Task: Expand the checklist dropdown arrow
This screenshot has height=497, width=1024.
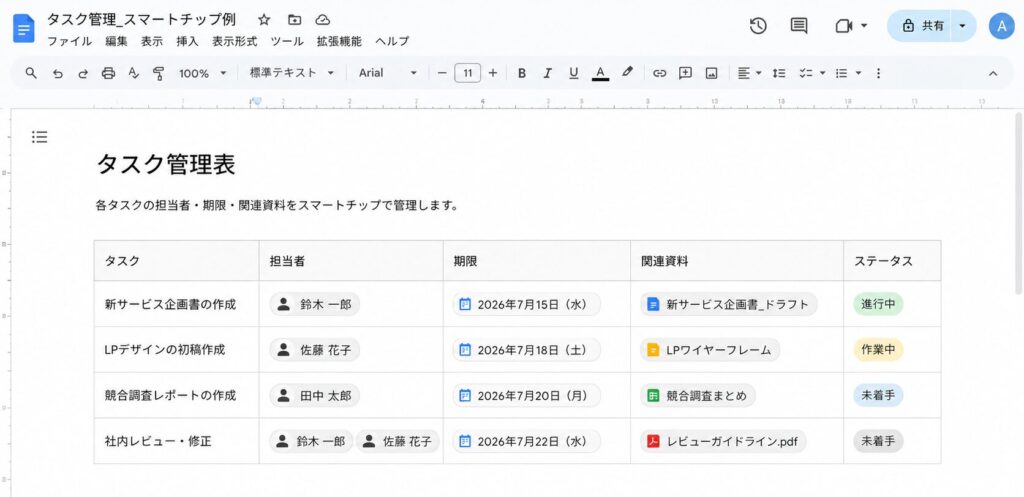Action: click(822, 73)
